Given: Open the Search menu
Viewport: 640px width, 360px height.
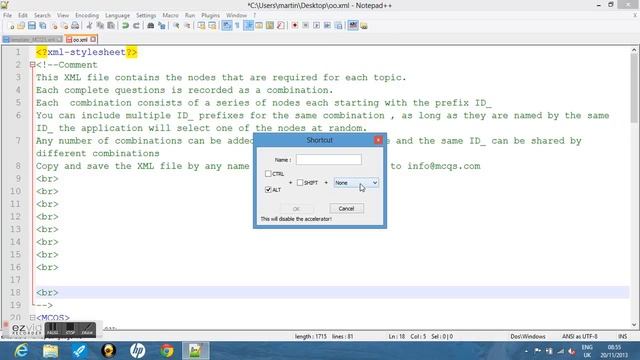Looking at the screenshot, I should tap(42, 16).
